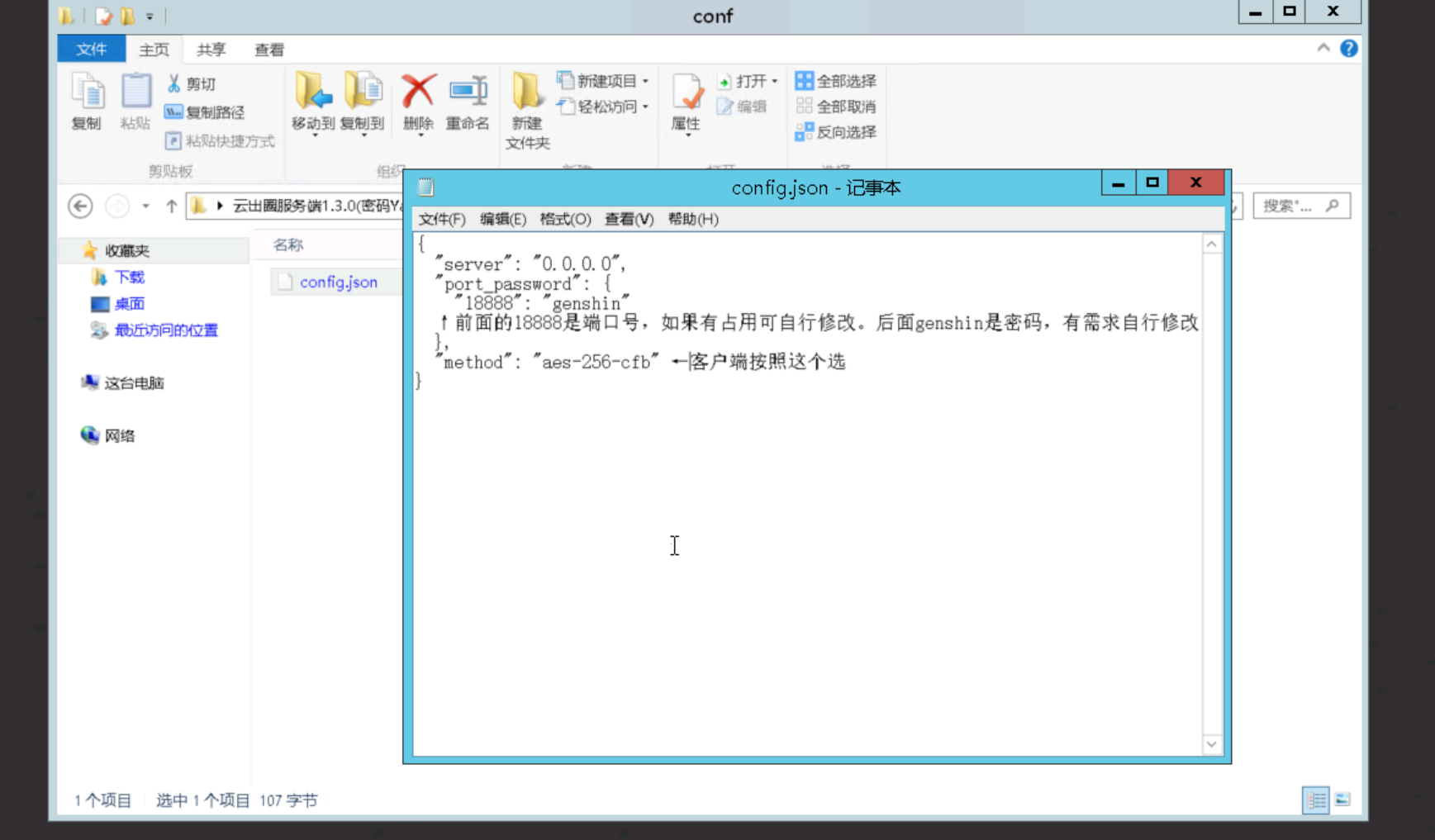Click the Move to (移动到) icon
Screen dimensions: 1435x840
pyautogui.click(x=313, y=101)
